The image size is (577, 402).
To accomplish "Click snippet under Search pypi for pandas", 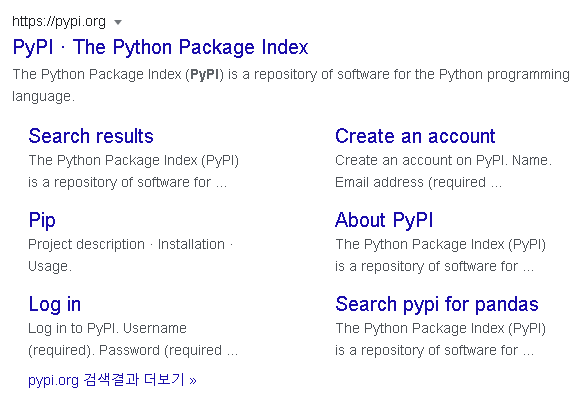I will (440, 339).
